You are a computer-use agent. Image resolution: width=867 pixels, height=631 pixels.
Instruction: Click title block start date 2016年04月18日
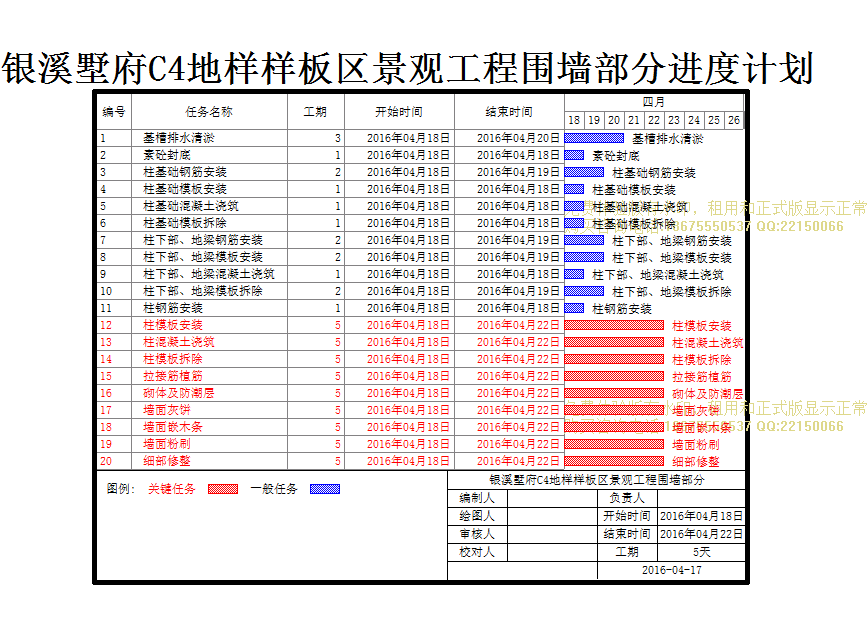[x=701, y=516]
